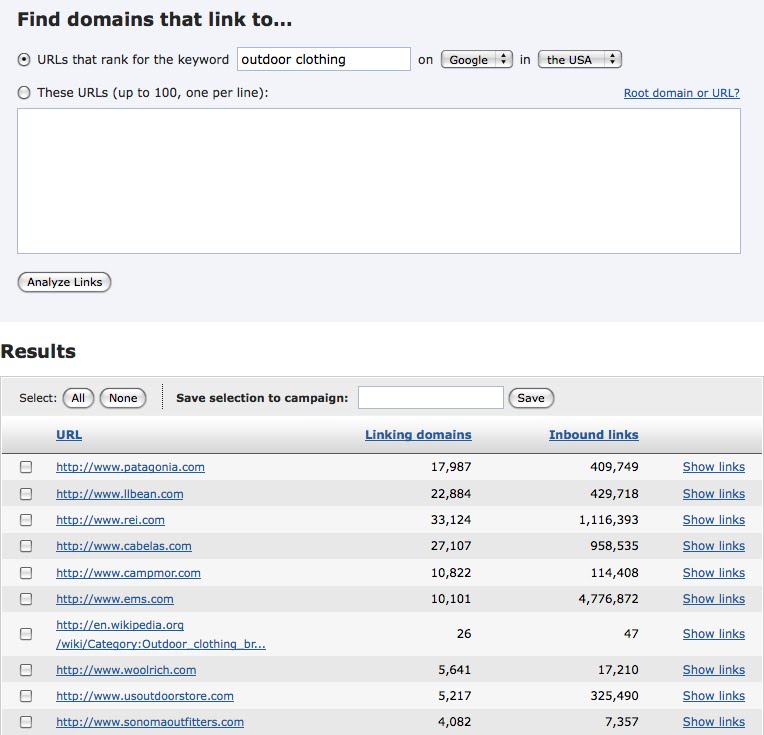
Task: Check the en.wikipedia.org row checkbox
Action: tap(26, 634)
